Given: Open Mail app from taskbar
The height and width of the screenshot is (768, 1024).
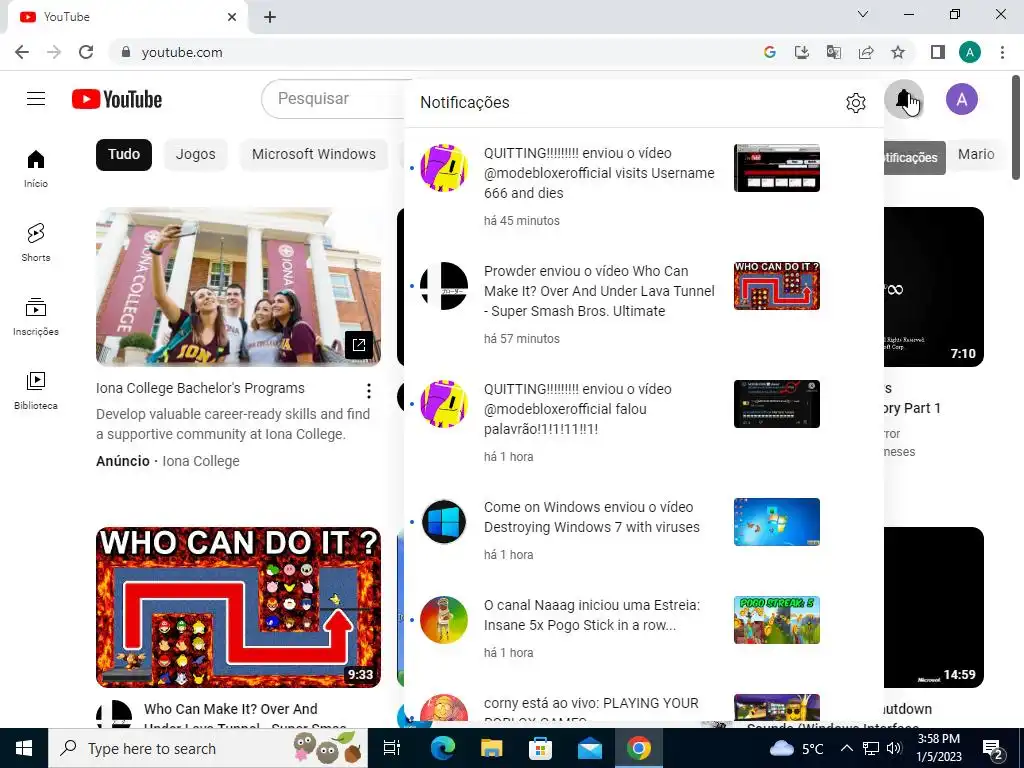Looking at the screenshot, I should point(590,748).
